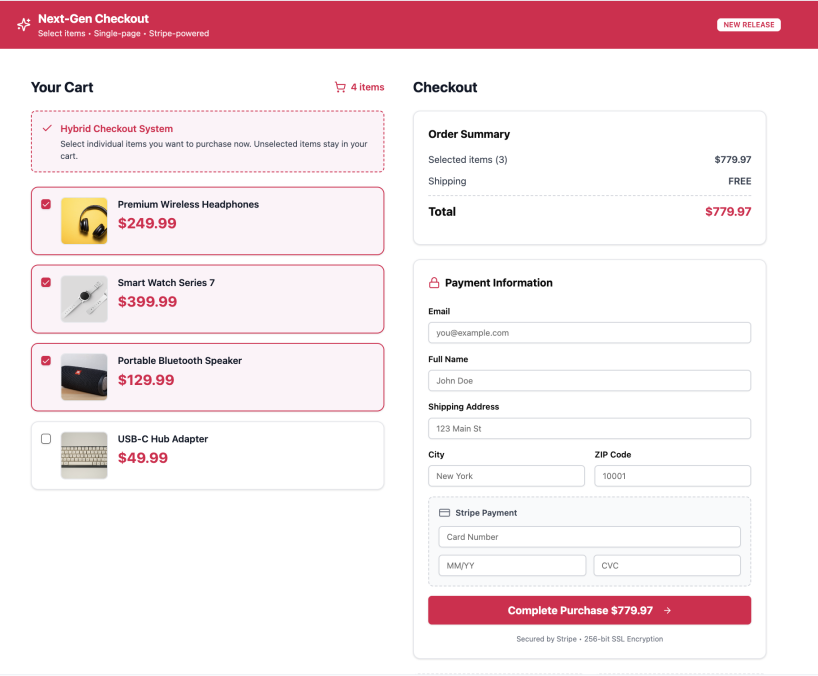Uncheck Premium Wireless Headphones checkbox
The width and height of the screenshot is (818, 676).
pos(46,204)
